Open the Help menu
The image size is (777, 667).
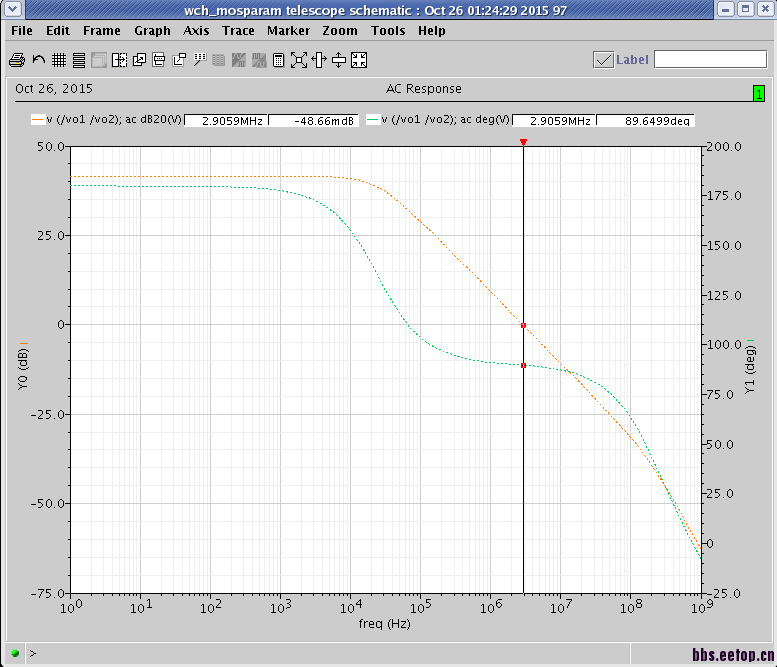(432, 31)
